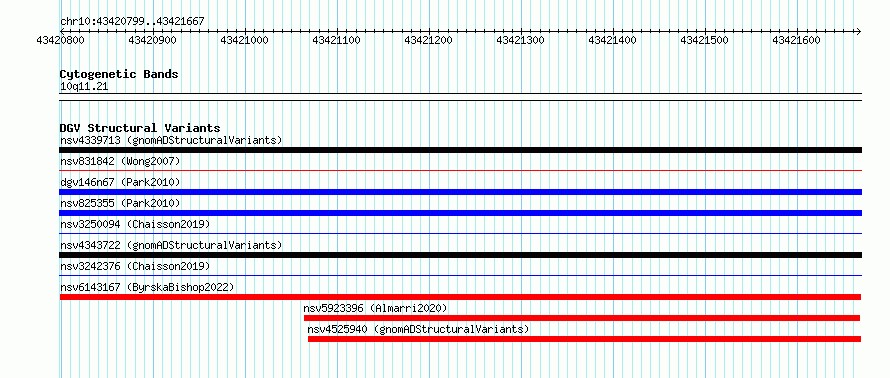The width and height of the screenshot is (890, 378).
Task: Click the 10q11.21 cytogenetic band bar
Action: (460, 97)
